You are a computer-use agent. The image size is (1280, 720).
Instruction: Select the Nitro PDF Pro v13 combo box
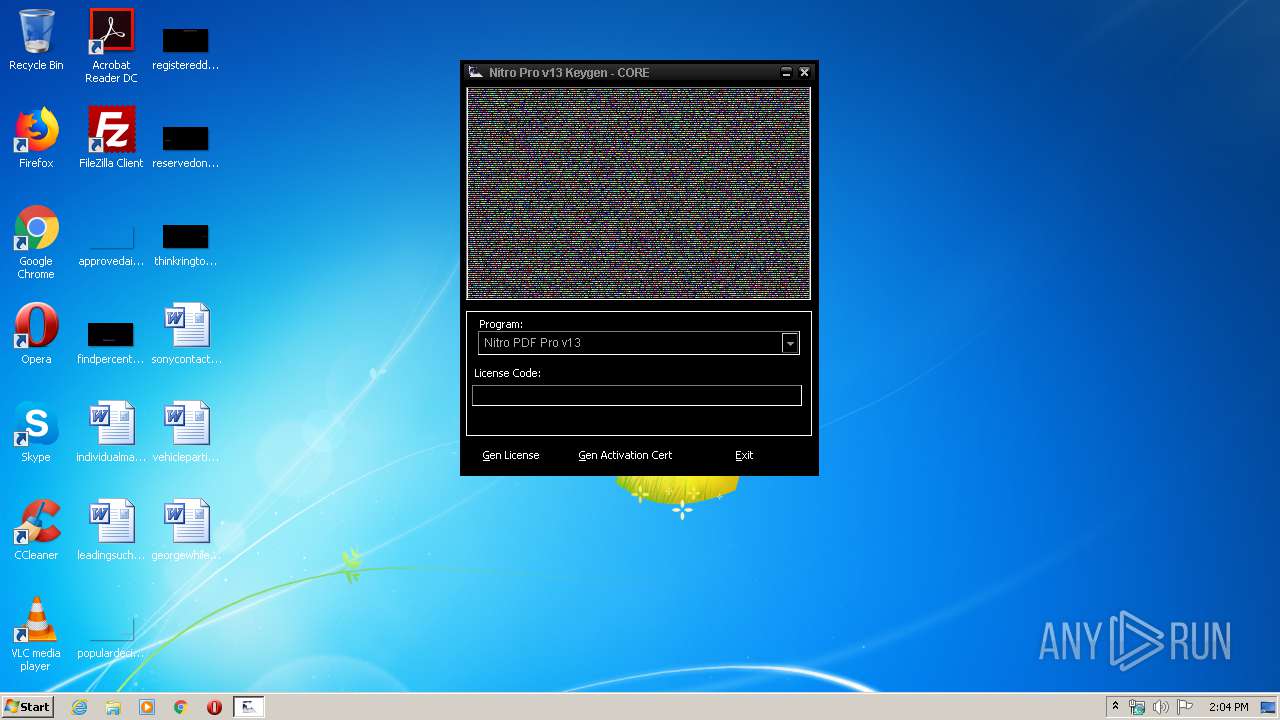coord(638,343)
